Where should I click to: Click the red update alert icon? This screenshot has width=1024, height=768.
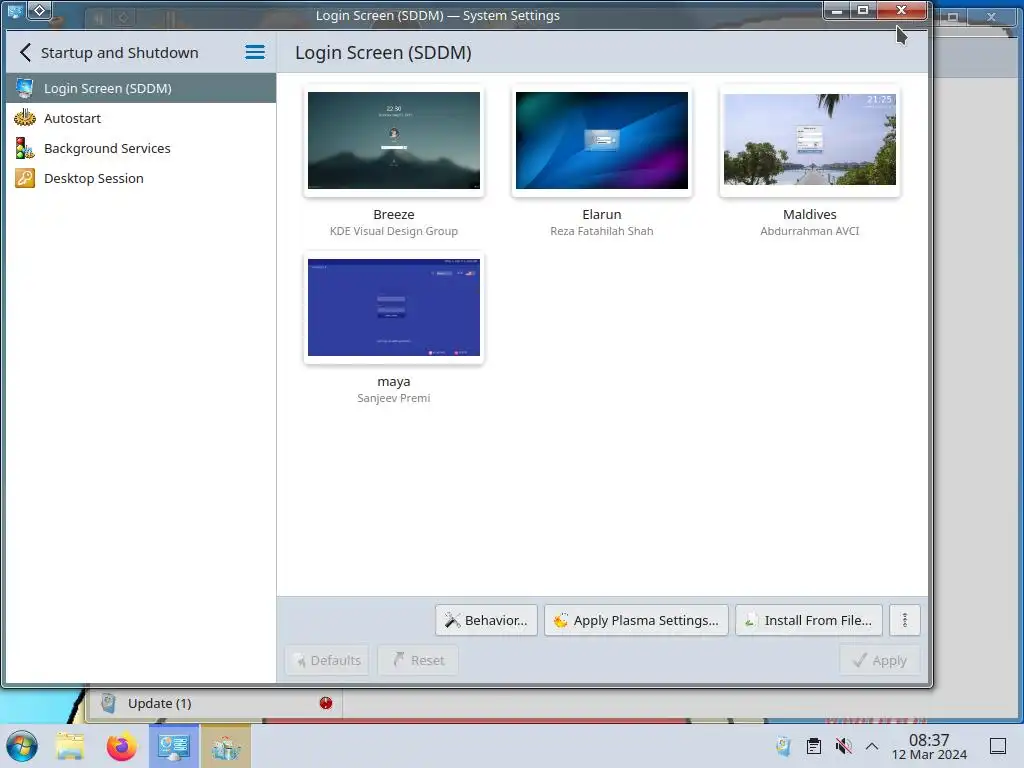(326, 703)
